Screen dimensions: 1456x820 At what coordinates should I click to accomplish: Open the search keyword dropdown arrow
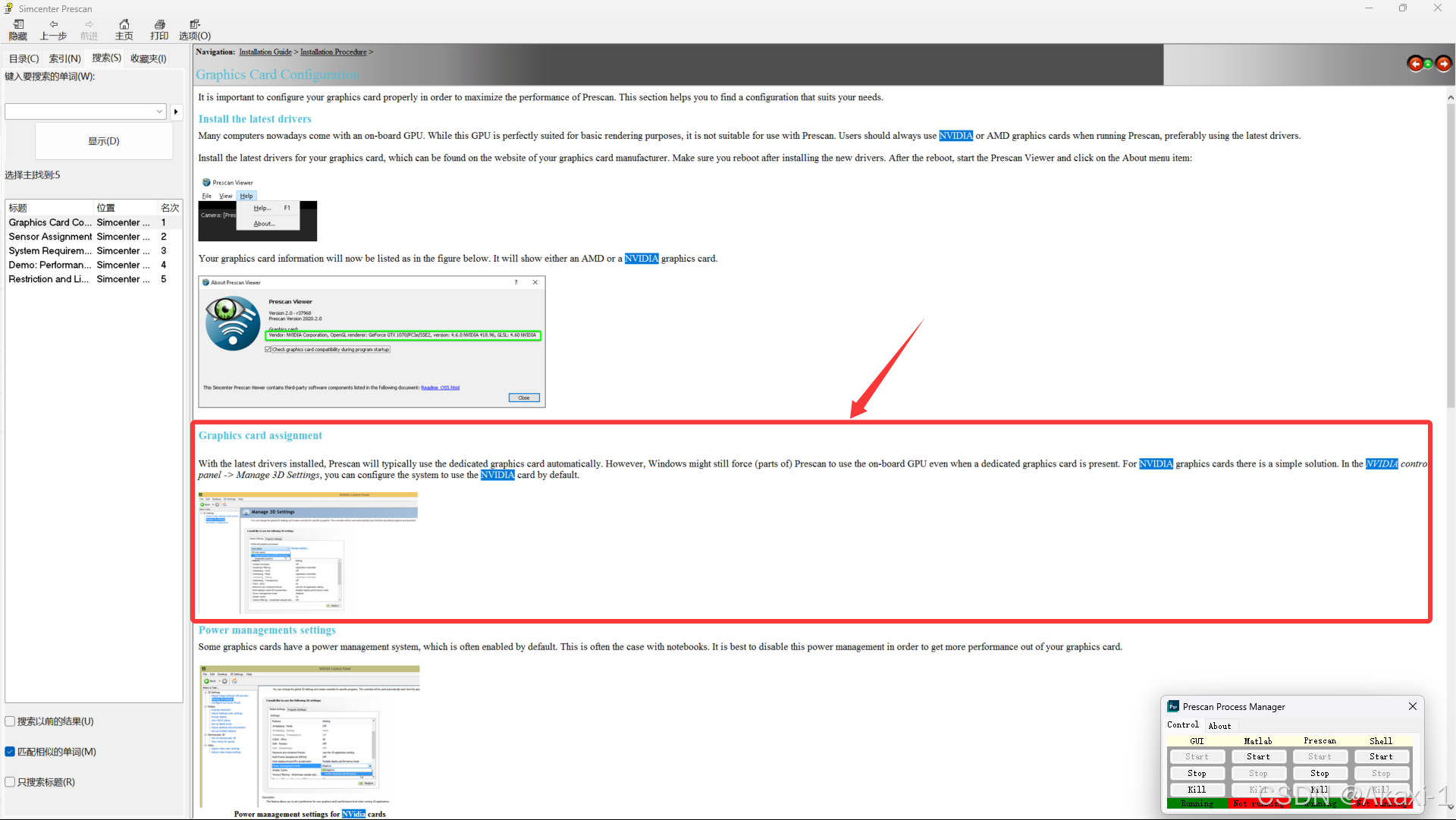(x=159, y=112)
